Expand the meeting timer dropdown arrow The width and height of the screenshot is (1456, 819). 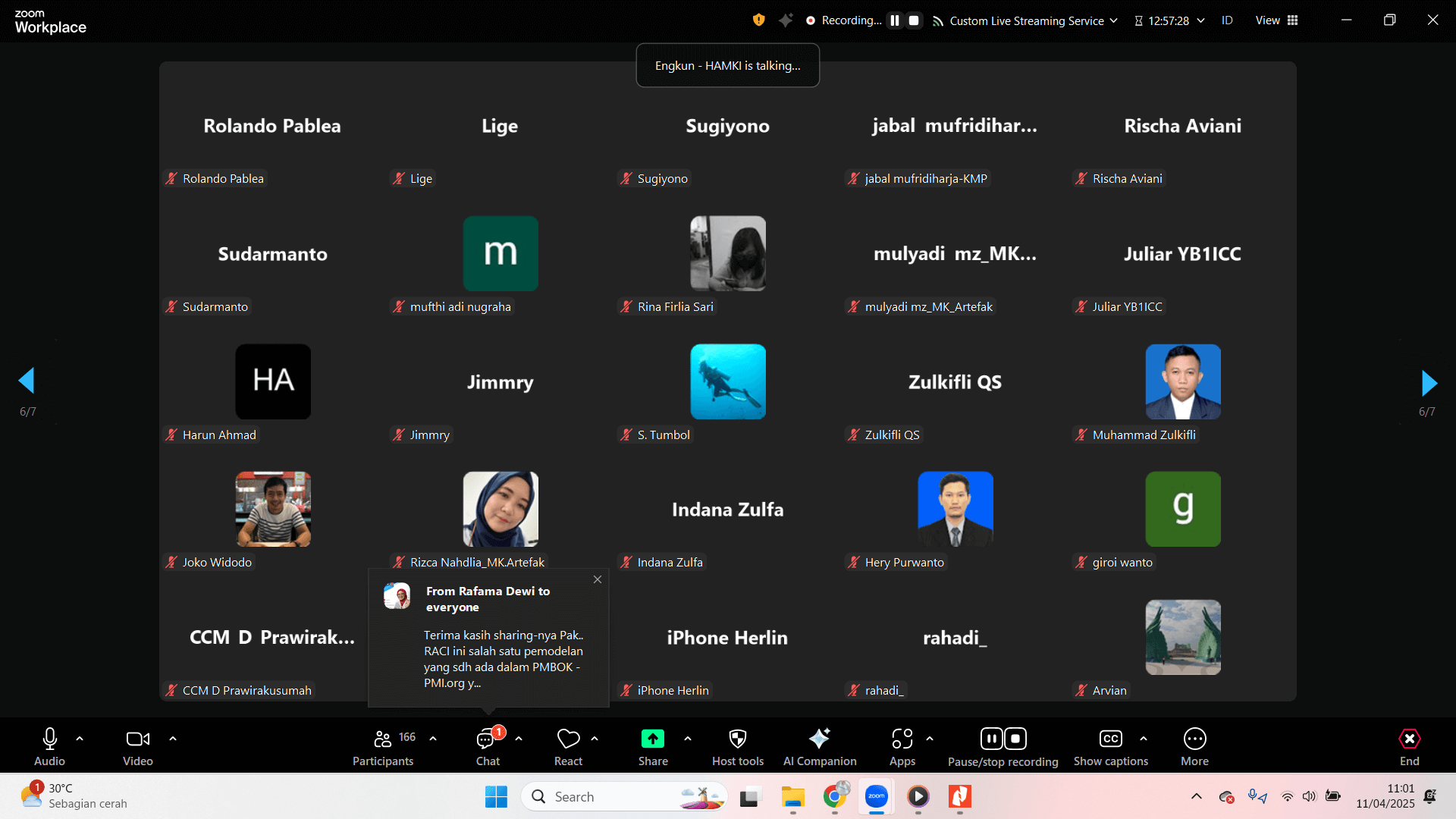tap(1200, 20)
